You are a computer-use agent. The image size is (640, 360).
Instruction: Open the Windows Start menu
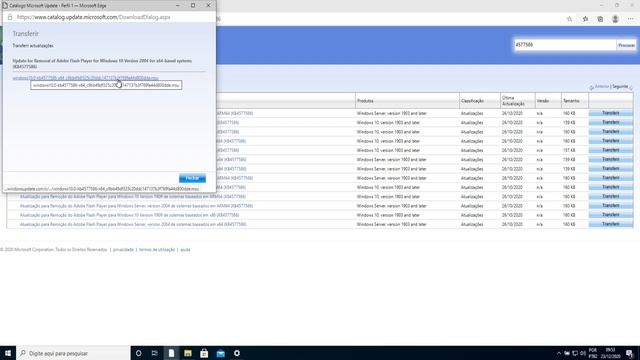pos(8,353)
